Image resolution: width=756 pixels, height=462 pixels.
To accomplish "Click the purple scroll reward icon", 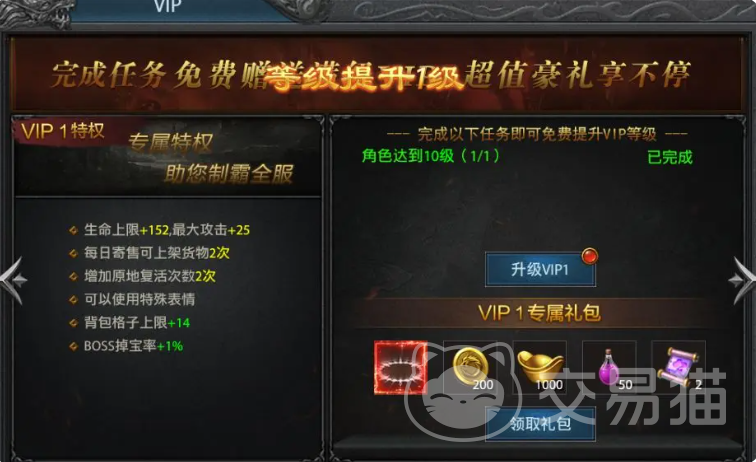I will [x=679, y=367].
